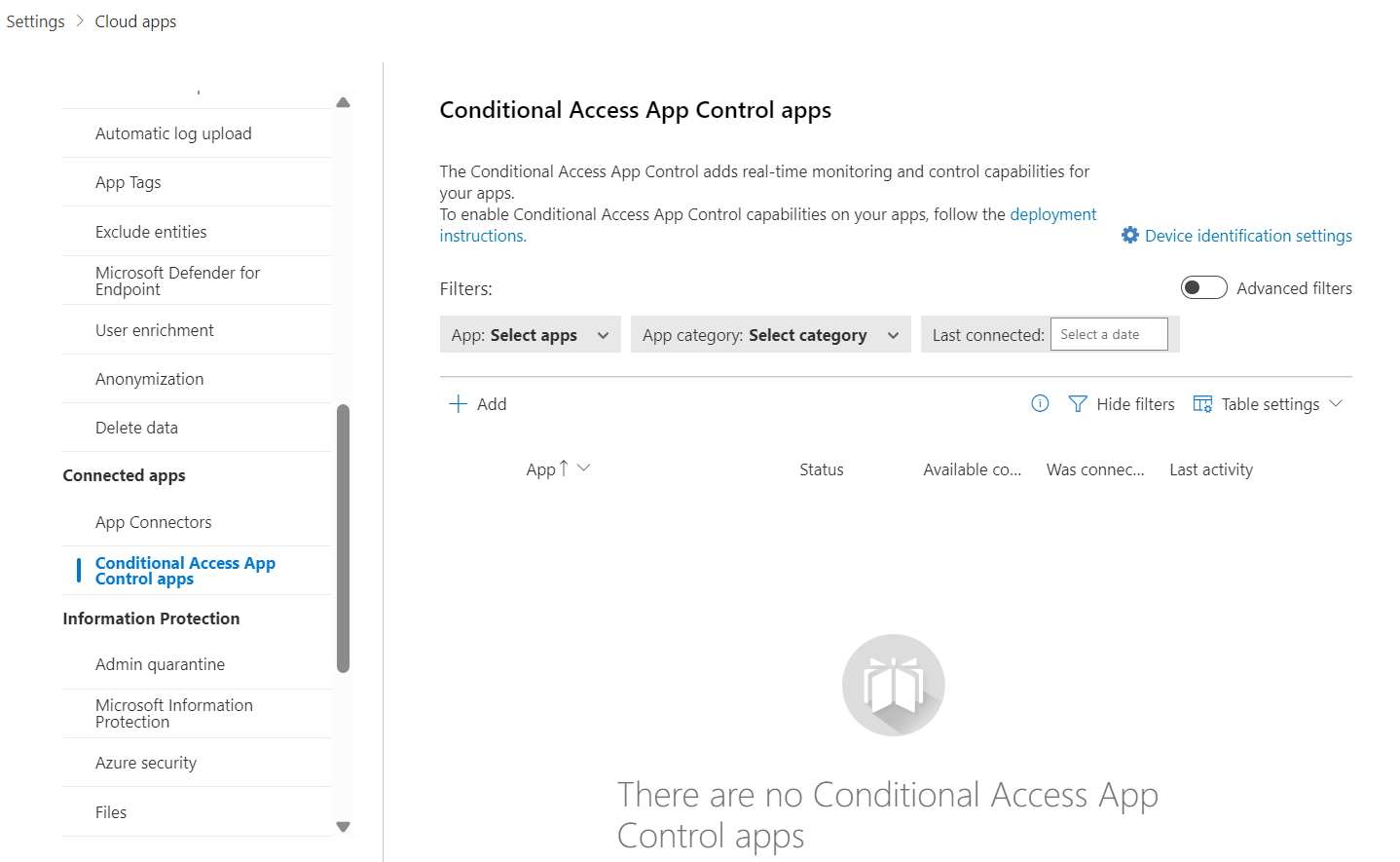The image size is (1400, 862).
Task: Click the info icon beside Hide filters
Action: pos(1040,402)
